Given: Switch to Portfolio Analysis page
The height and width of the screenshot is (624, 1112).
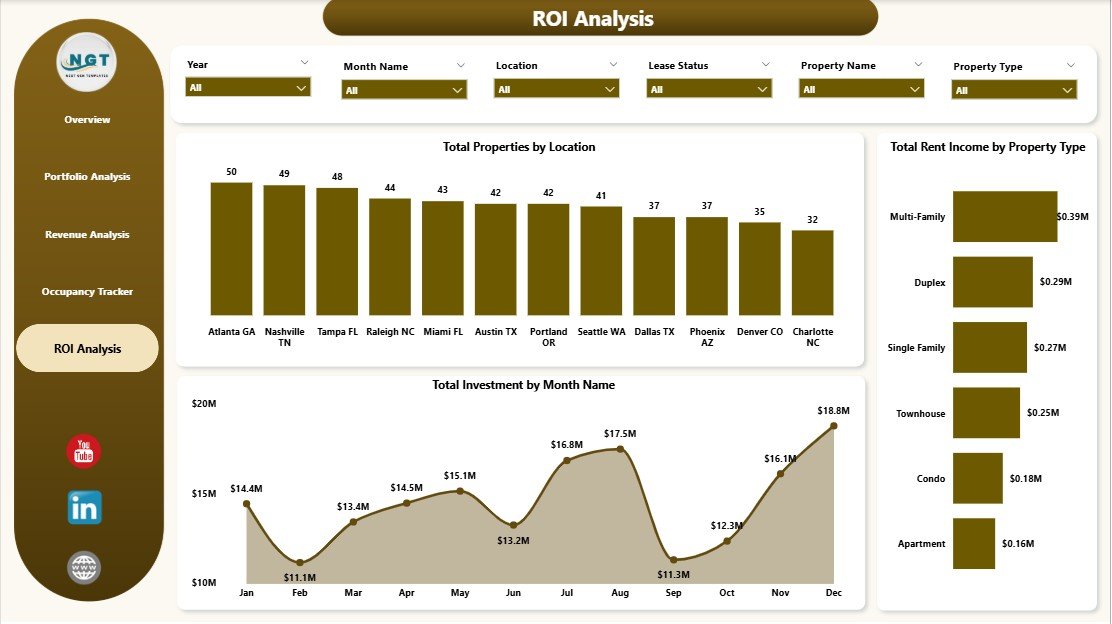Looking at the screenshot, I should (x=86, y=176).
